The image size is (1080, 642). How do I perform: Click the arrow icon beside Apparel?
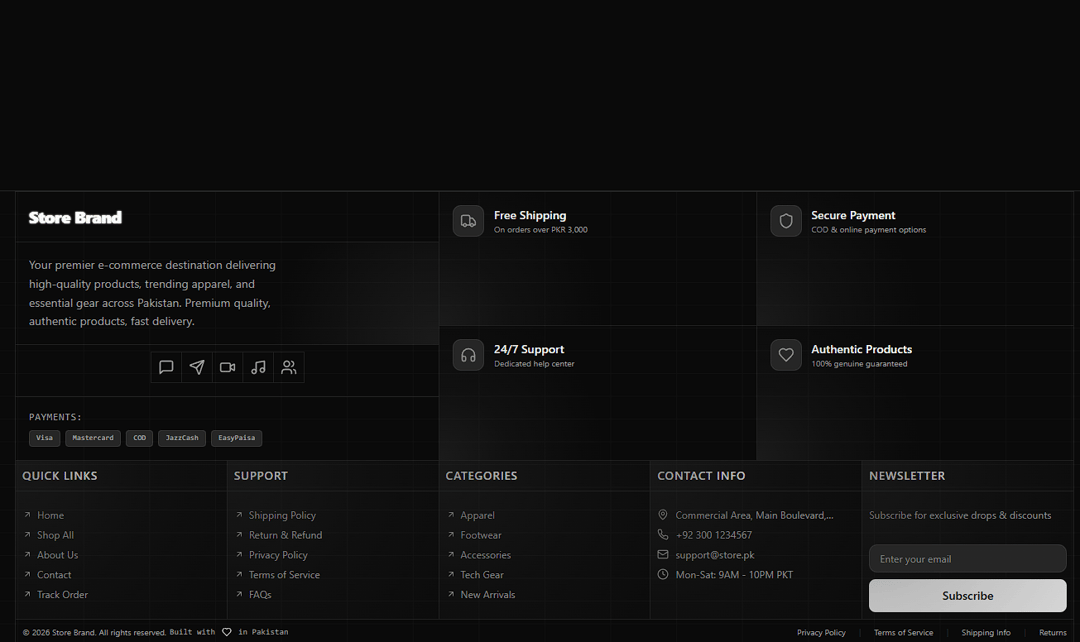(451, 515)
